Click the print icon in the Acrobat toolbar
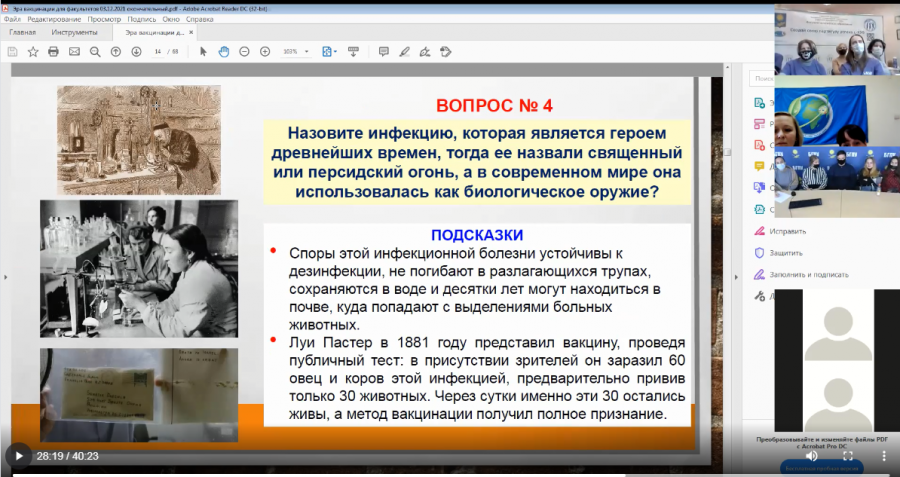 tap(53, 52)
